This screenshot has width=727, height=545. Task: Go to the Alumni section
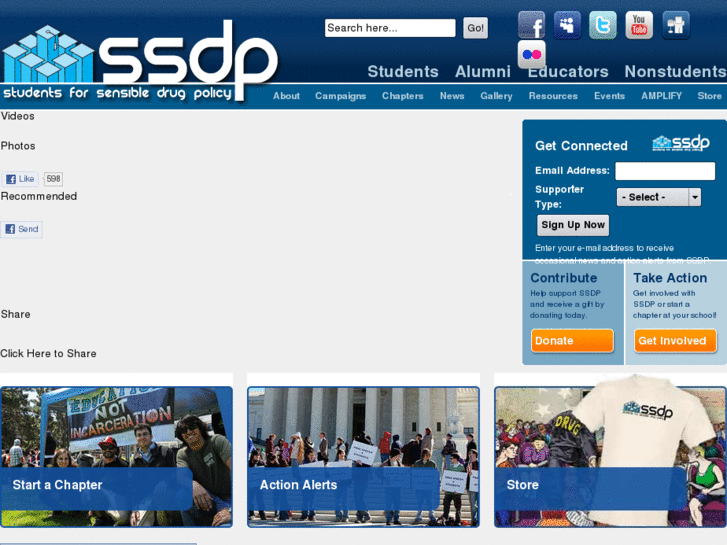483,71
